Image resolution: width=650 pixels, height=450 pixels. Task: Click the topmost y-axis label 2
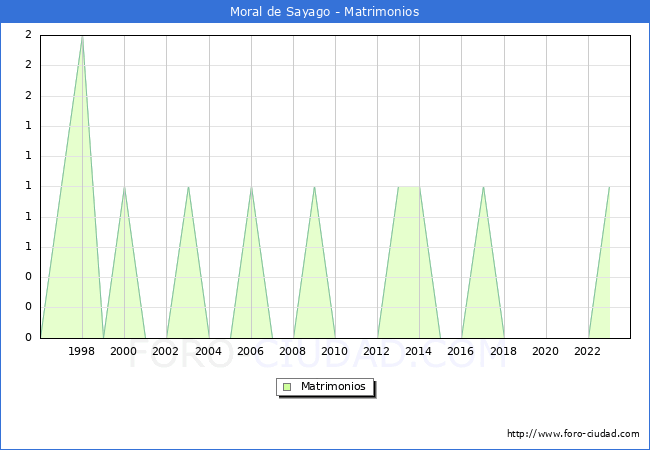28,35
